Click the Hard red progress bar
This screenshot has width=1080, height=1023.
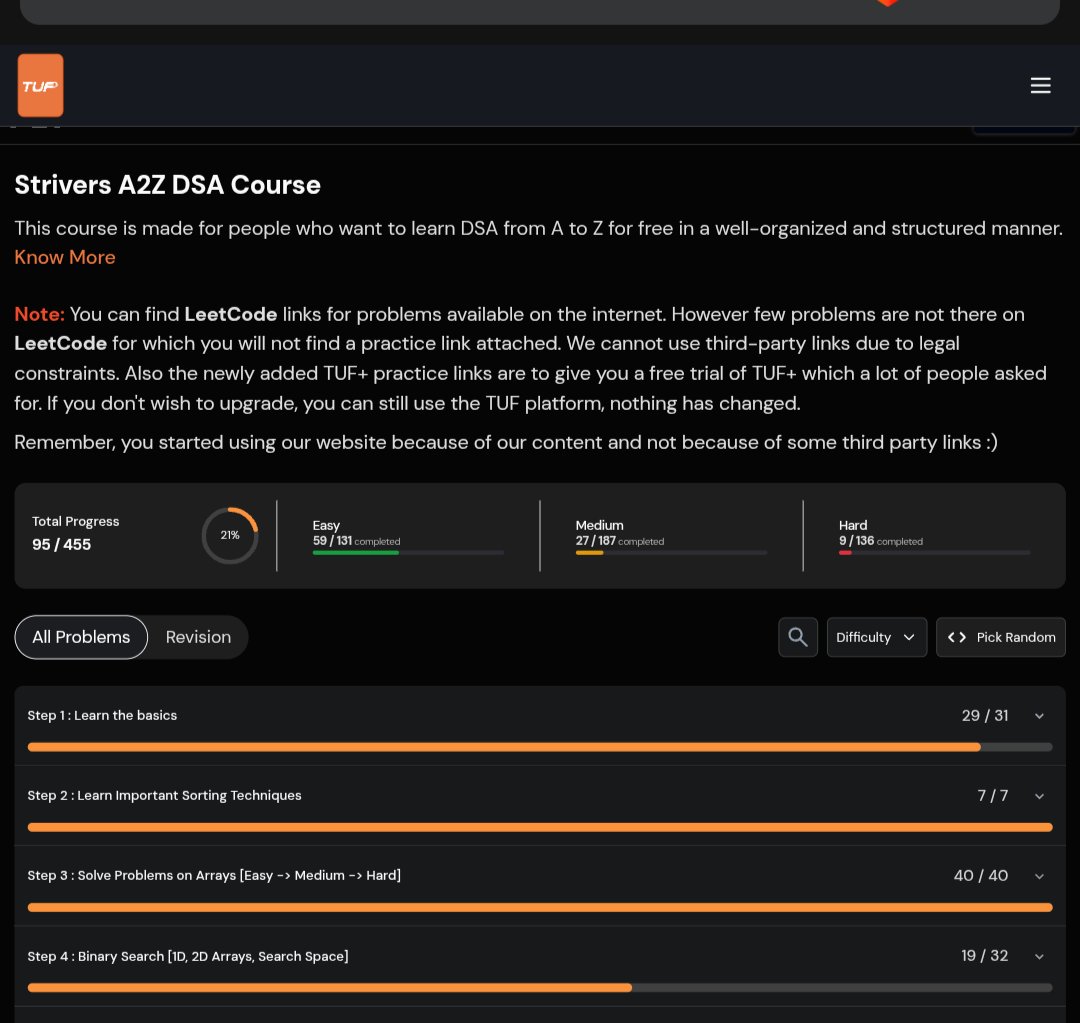934,552
